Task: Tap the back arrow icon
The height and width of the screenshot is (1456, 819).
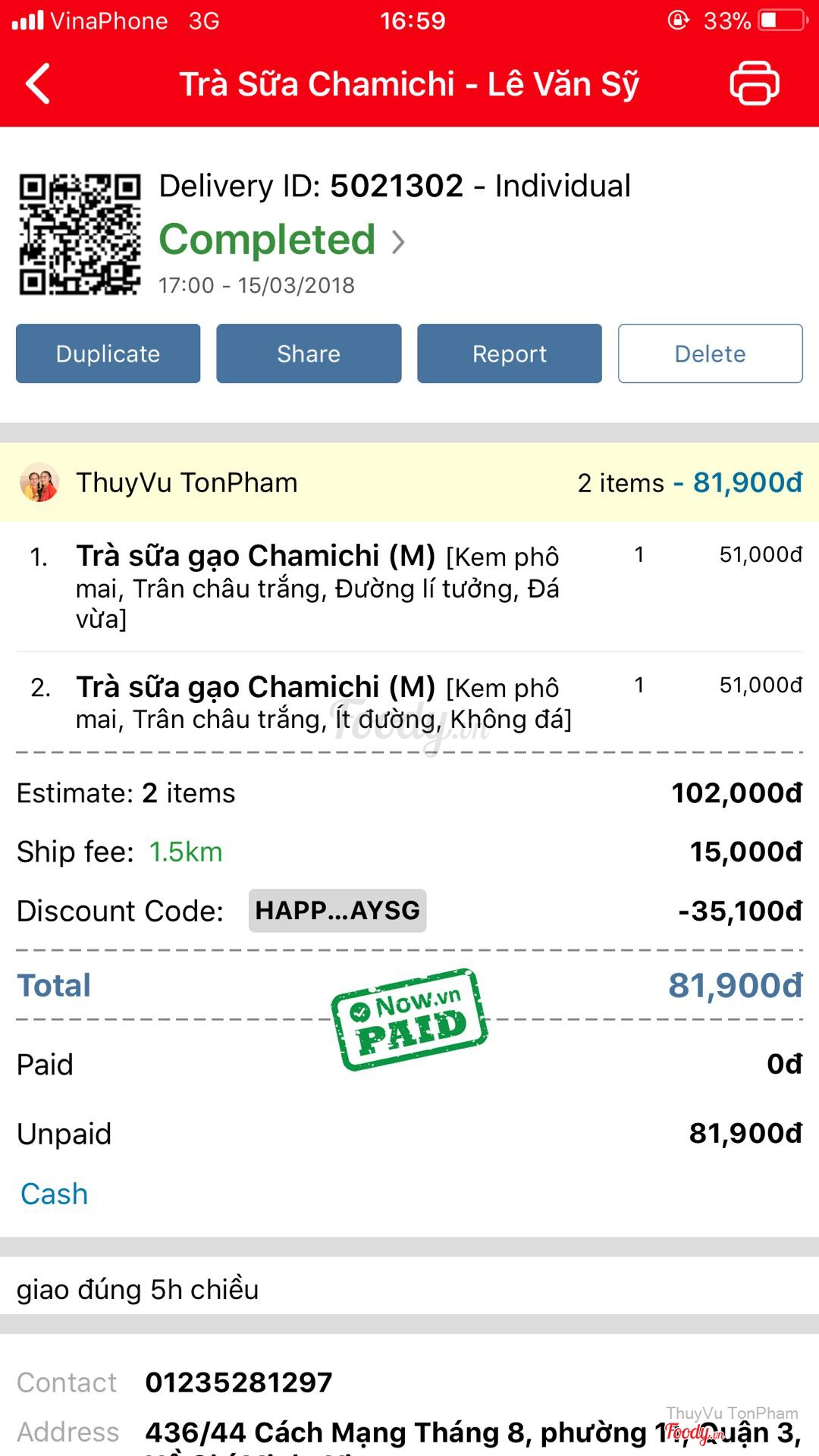Action: click(x=38, y=83)
